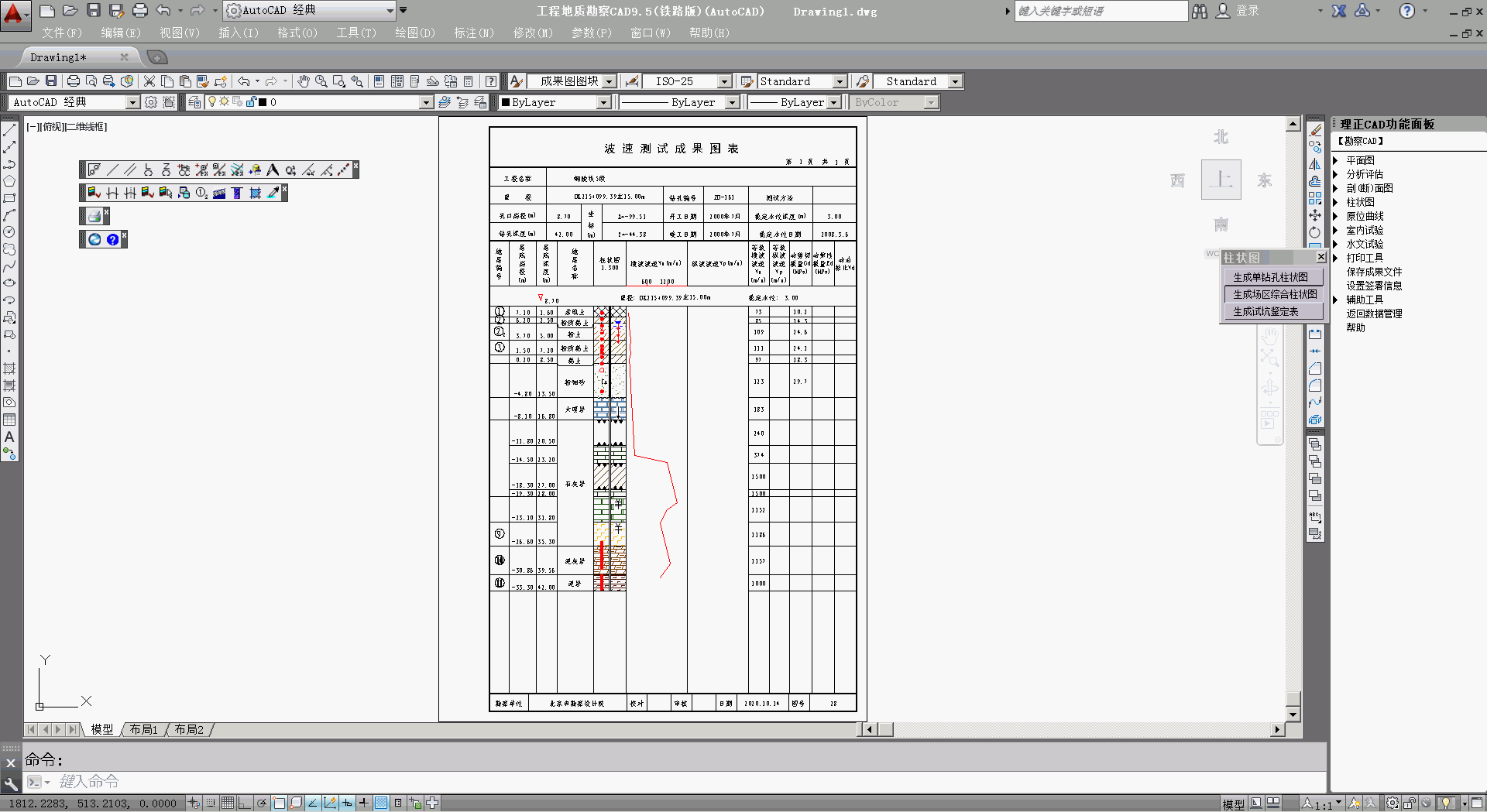Select the Move tool in the Modify toolbar
1487x812 pixels.
point(1315,215)
